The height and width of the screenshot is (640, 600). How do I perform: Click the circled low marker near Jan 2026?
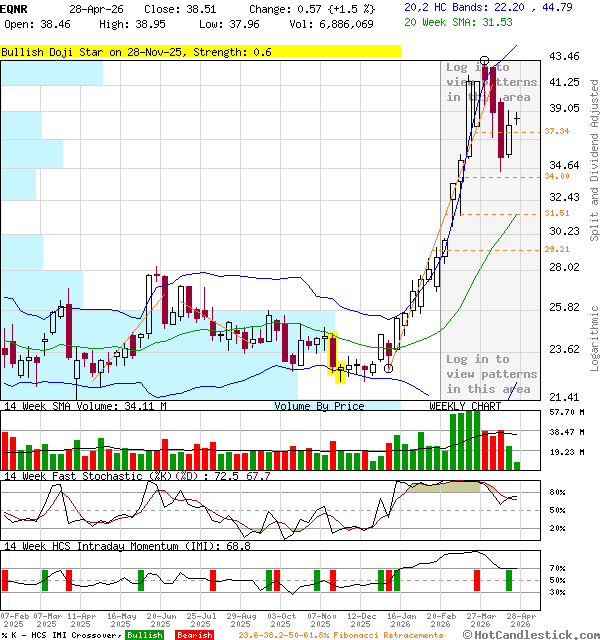point(388,368)
